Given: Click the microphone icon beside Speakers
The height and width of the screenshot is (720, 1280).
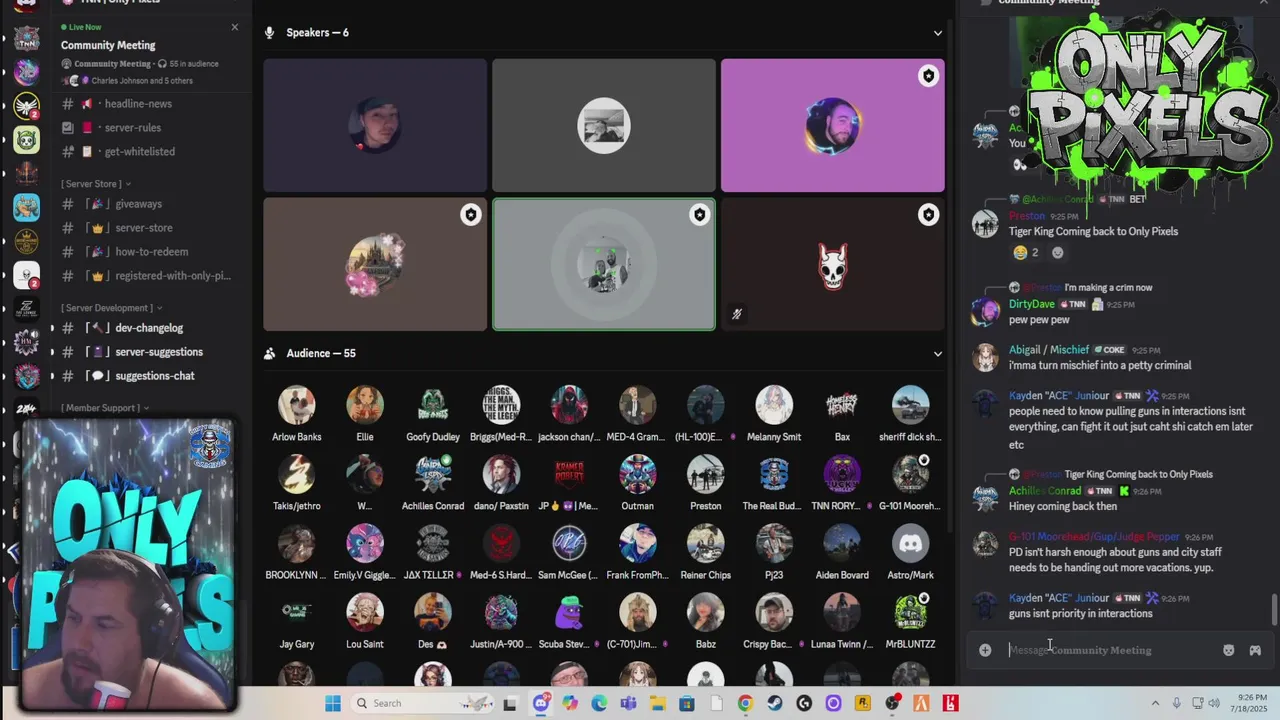Looking at the screenshot, I should [x=269, y=33].
